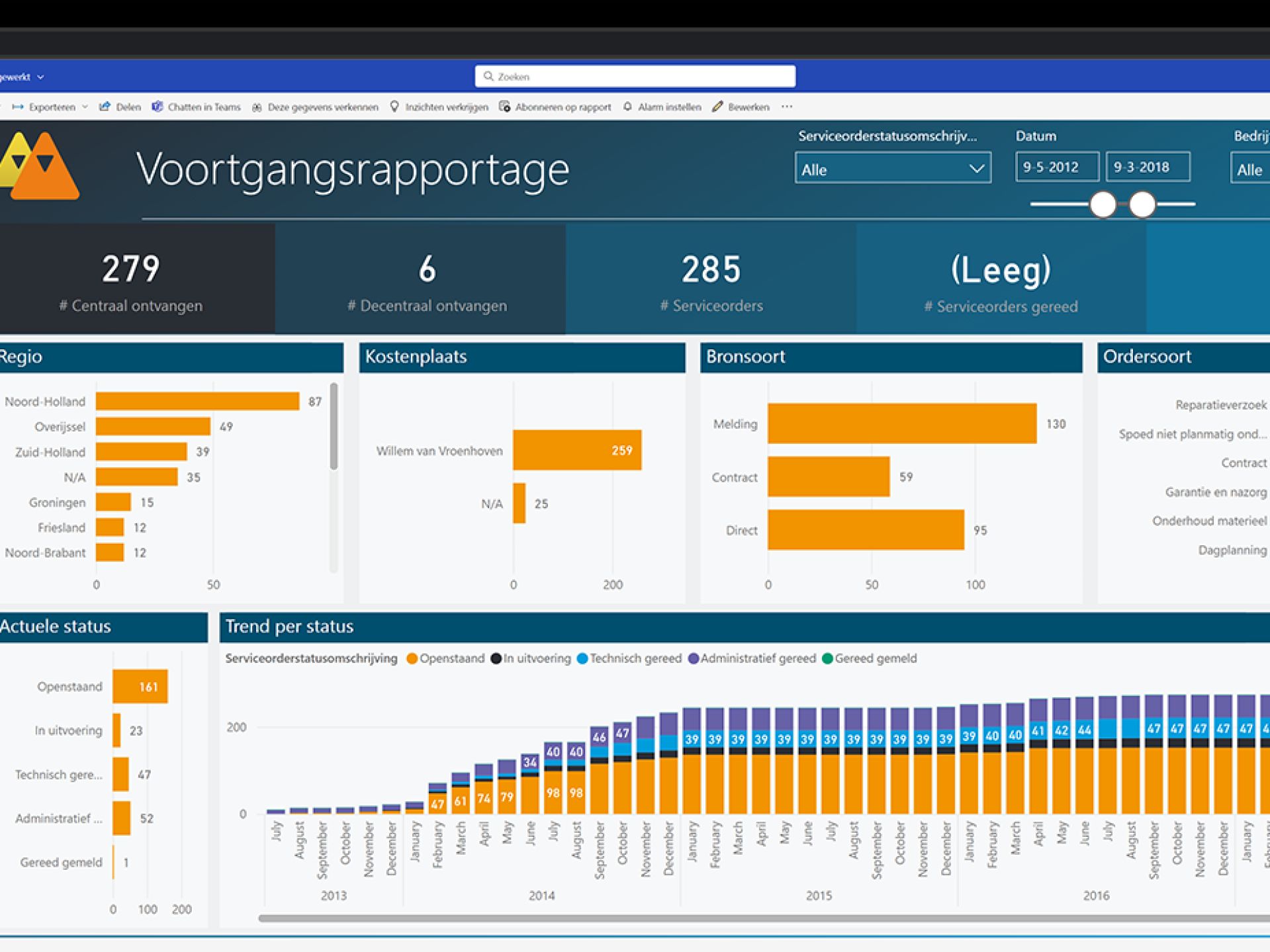
Task: Click the Delen share icon
Action: [x=105, y=107]
